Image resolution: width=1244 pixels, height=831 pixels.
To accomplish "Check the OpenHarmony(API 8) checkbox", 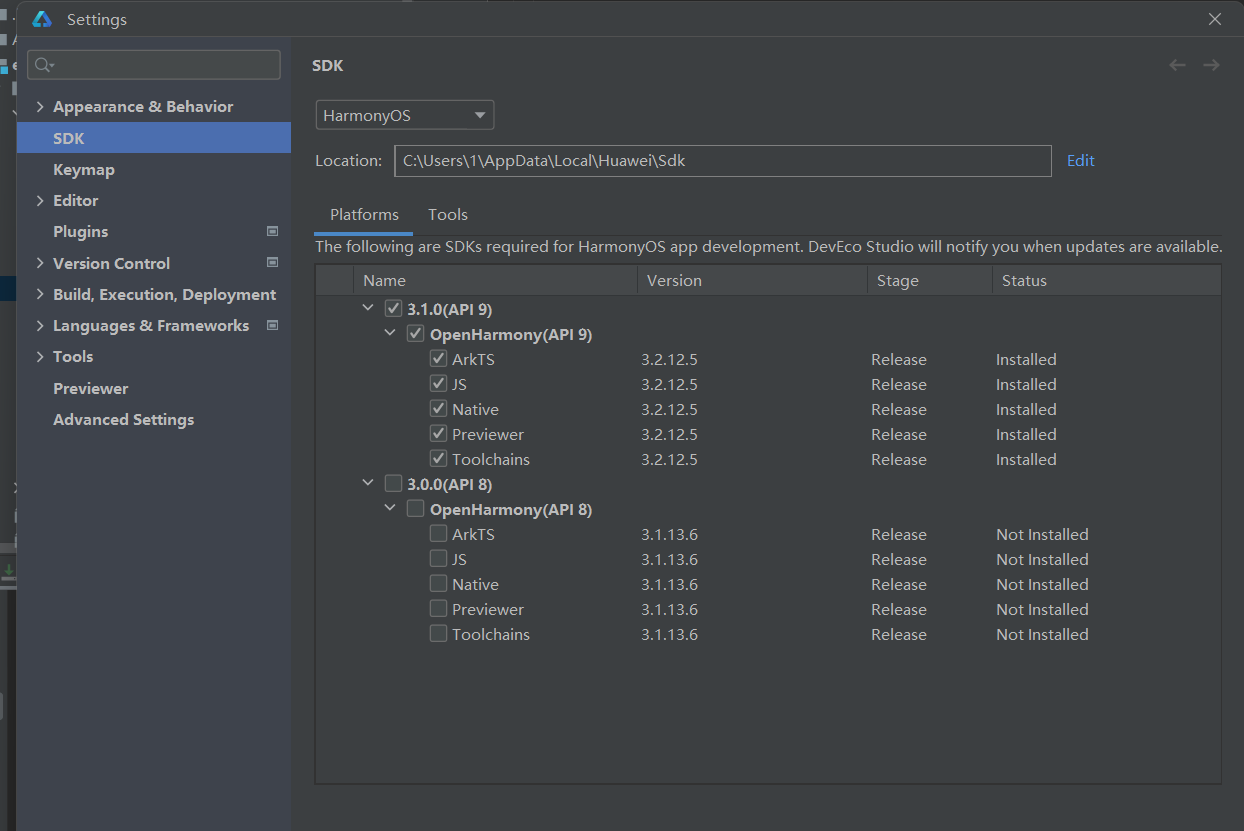I will click(415, 509).
